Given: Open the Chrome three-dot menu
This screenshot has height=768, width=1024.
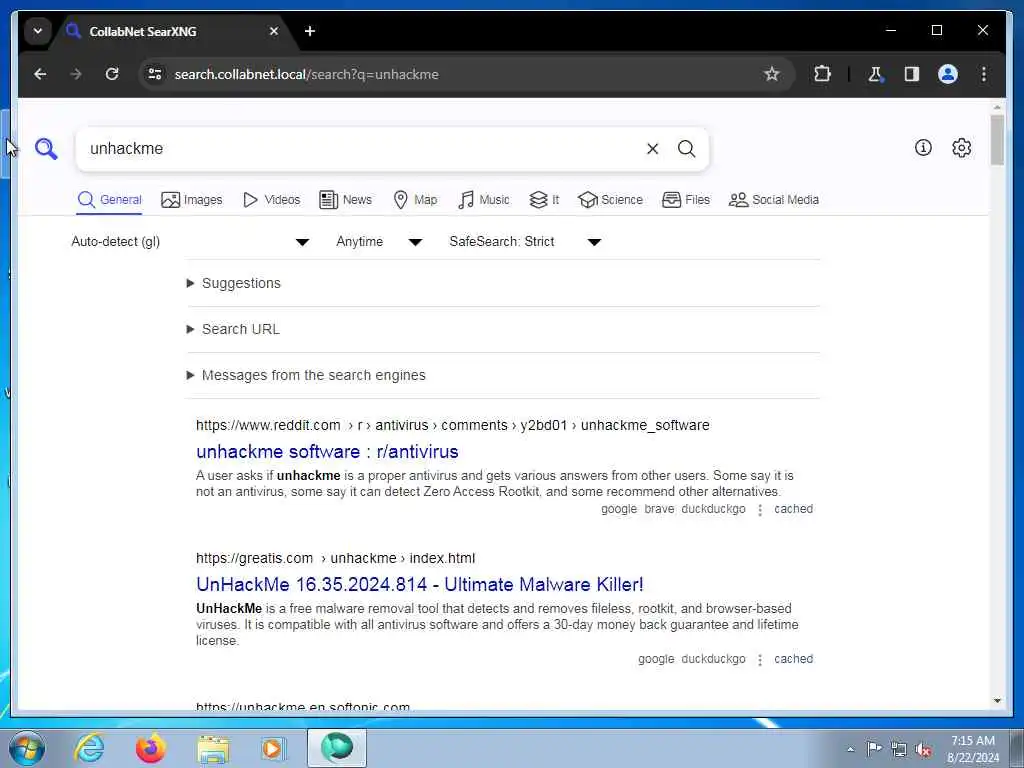Looking at the screenshot, I should click(x=984, y=74).
